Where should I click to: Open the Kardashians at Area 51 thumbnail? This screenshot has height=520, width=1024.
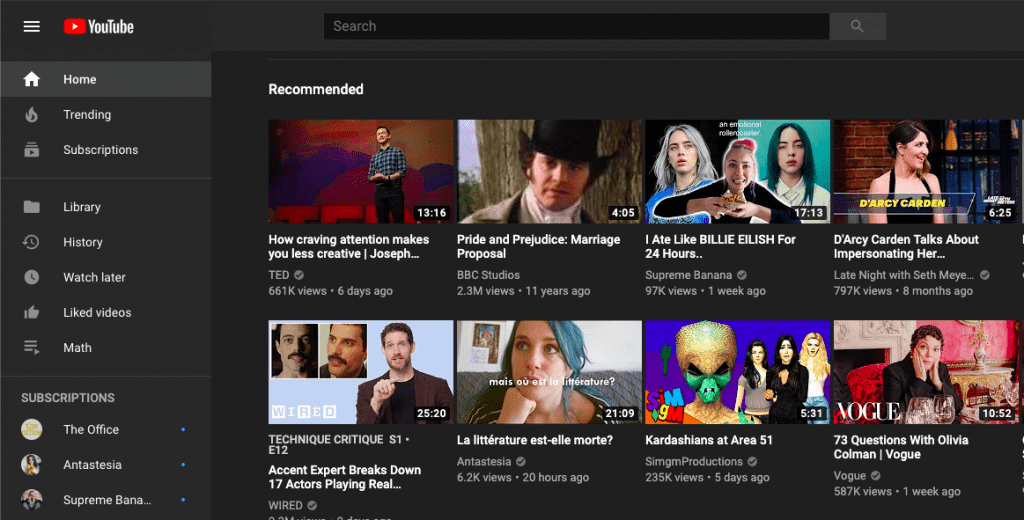pyautogui.click(x=737, y=372)
